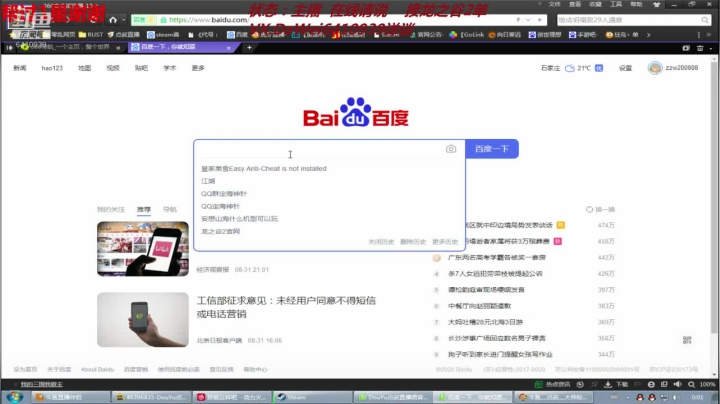Viewport: 720px width, 404px height.
Task: Click 关闭历史 in the suggestion box
Action: point(381,241)
